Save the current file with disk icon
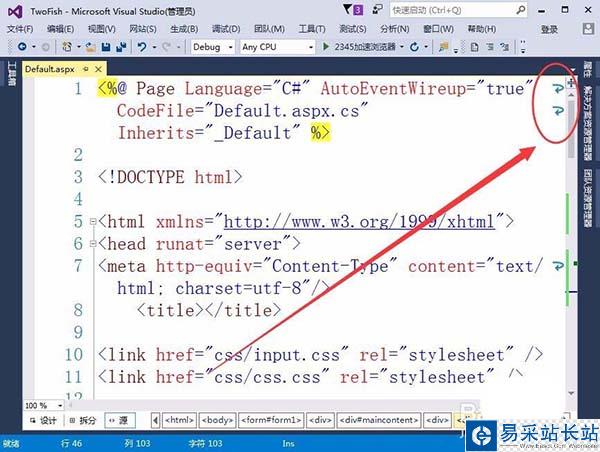600x452 pixels. [106, 47]
